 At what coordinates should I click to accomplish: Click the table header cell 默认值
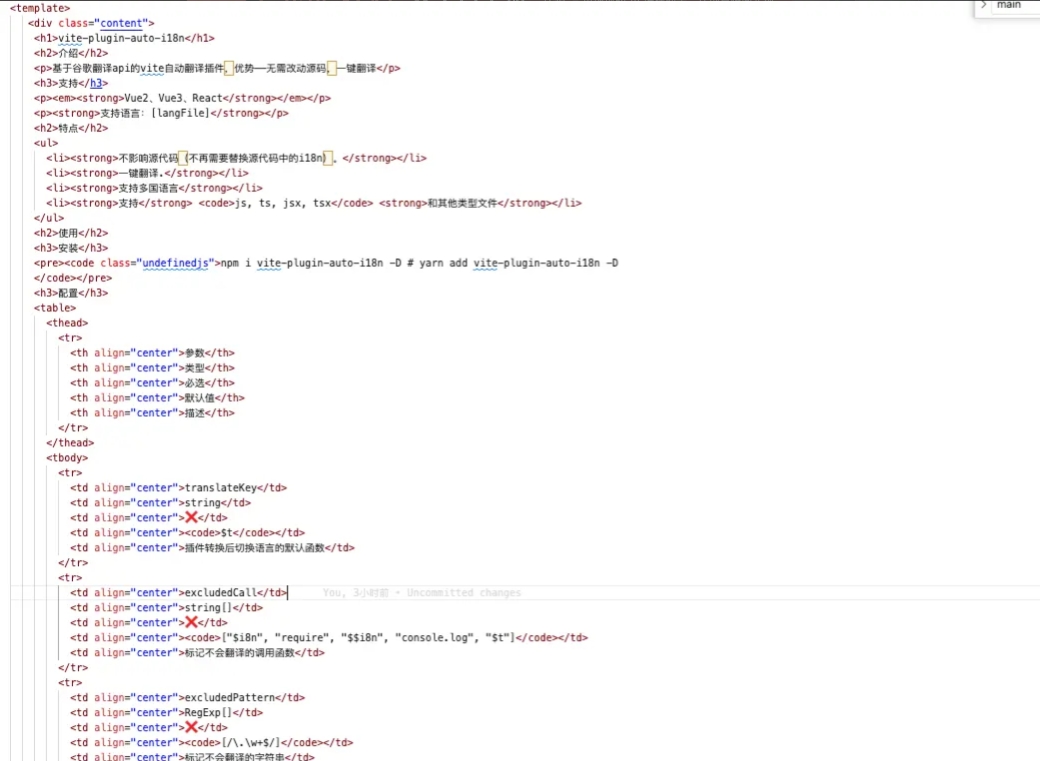[x=158, y=398]
